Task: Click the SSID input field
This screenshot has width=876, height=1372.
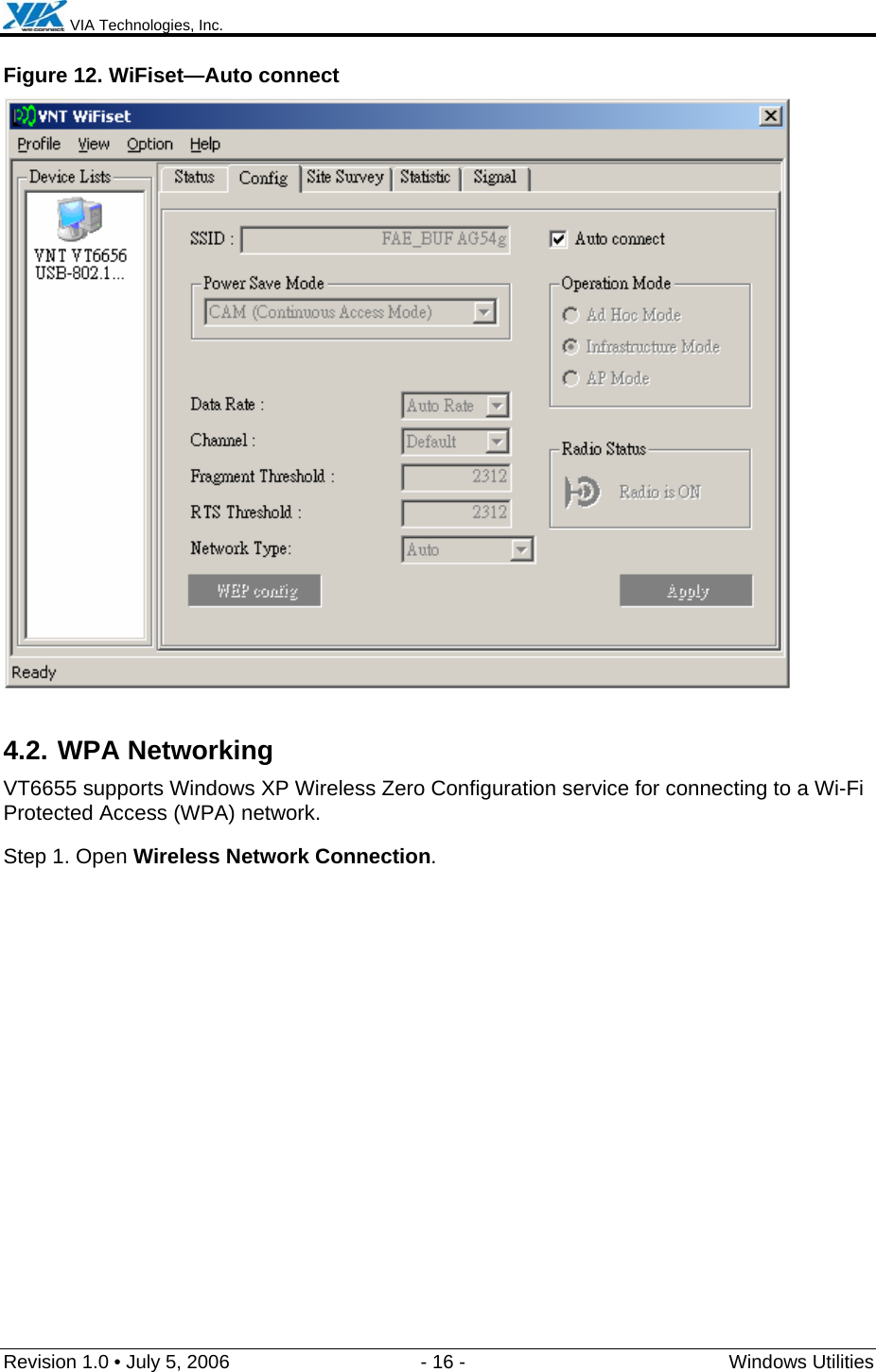Action: click(x=376, y=239)
